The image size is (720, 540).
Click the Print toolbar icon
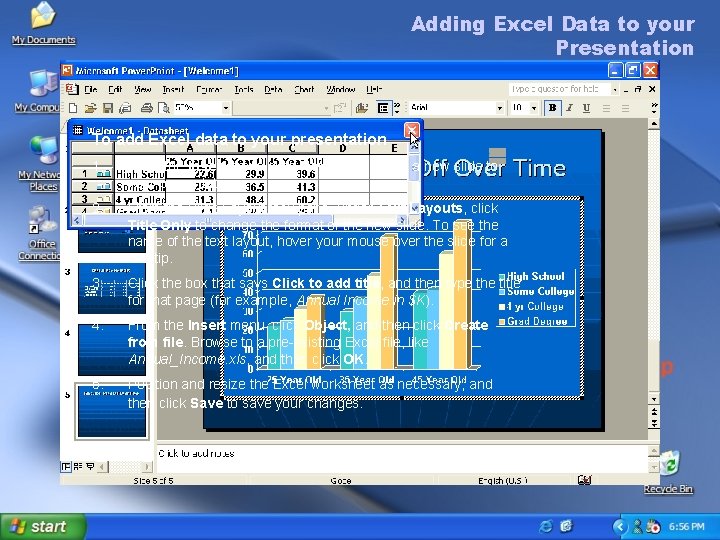(x=146, y=108)
